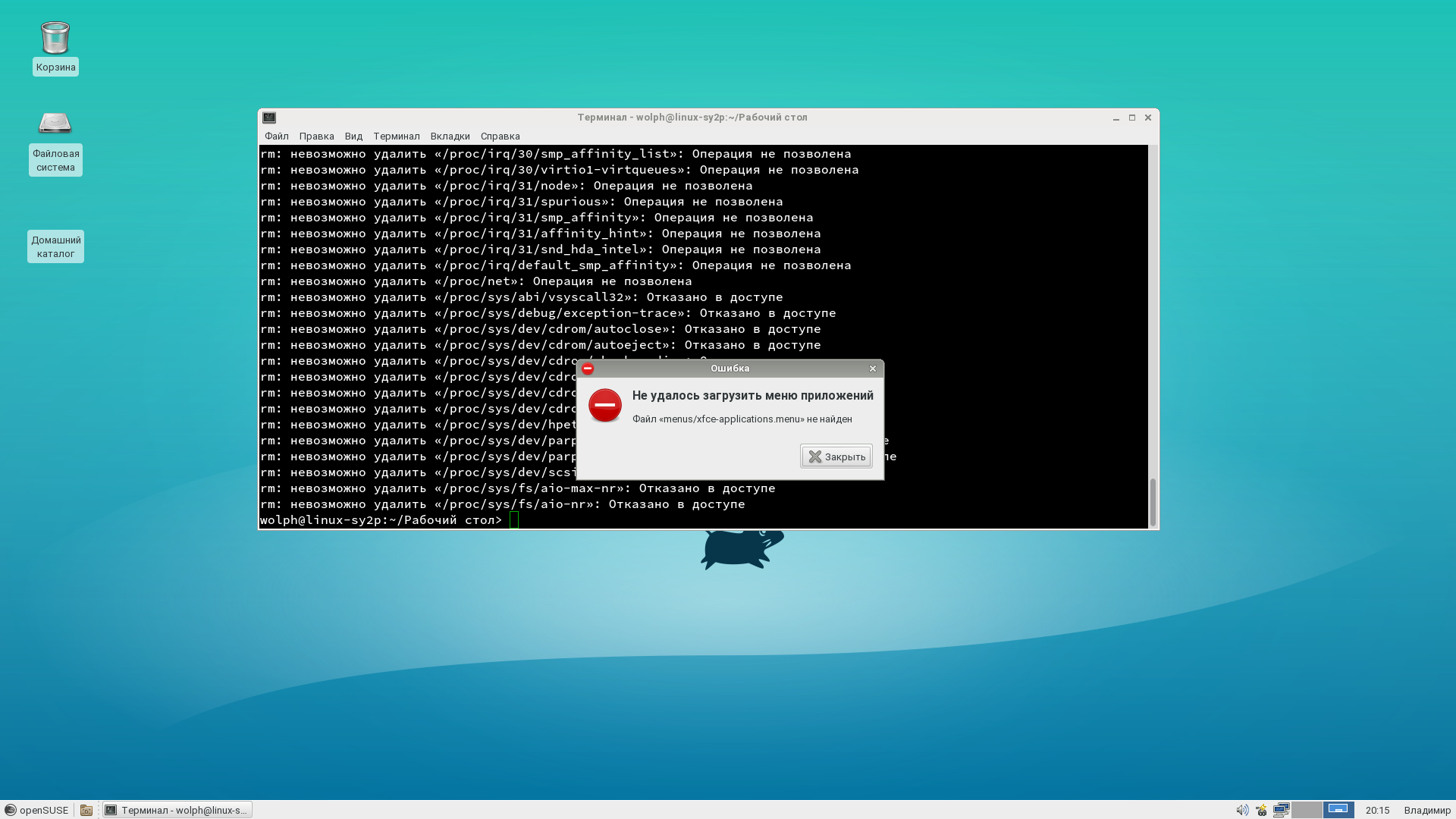This screenshot has width=1456, height=819.
Task: Switch to the first gray workspace
Action: [1307, 810]
